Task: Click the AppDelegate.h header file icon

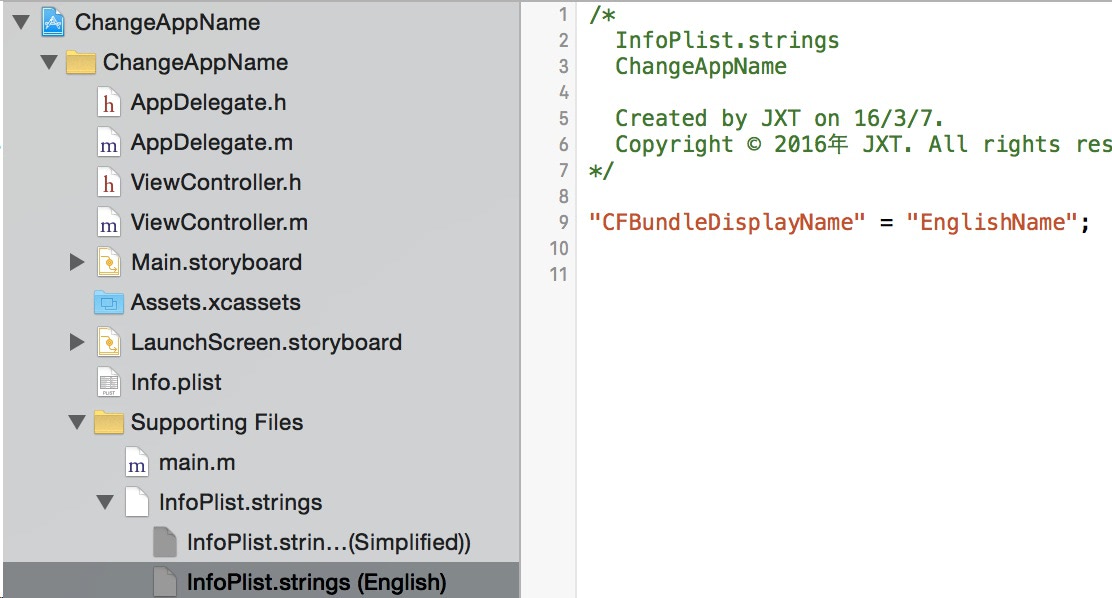Action: coord(108,103)
